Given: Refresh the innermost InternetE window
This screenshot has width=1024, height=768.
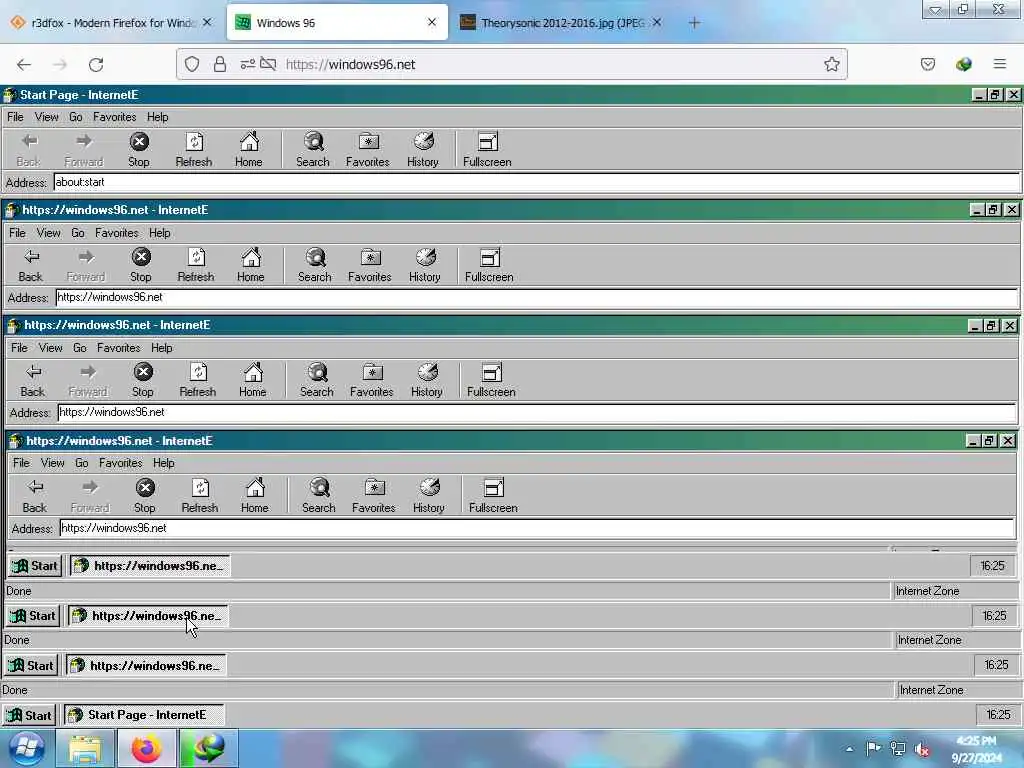Looking at the screenshot, I should [200, 496].
